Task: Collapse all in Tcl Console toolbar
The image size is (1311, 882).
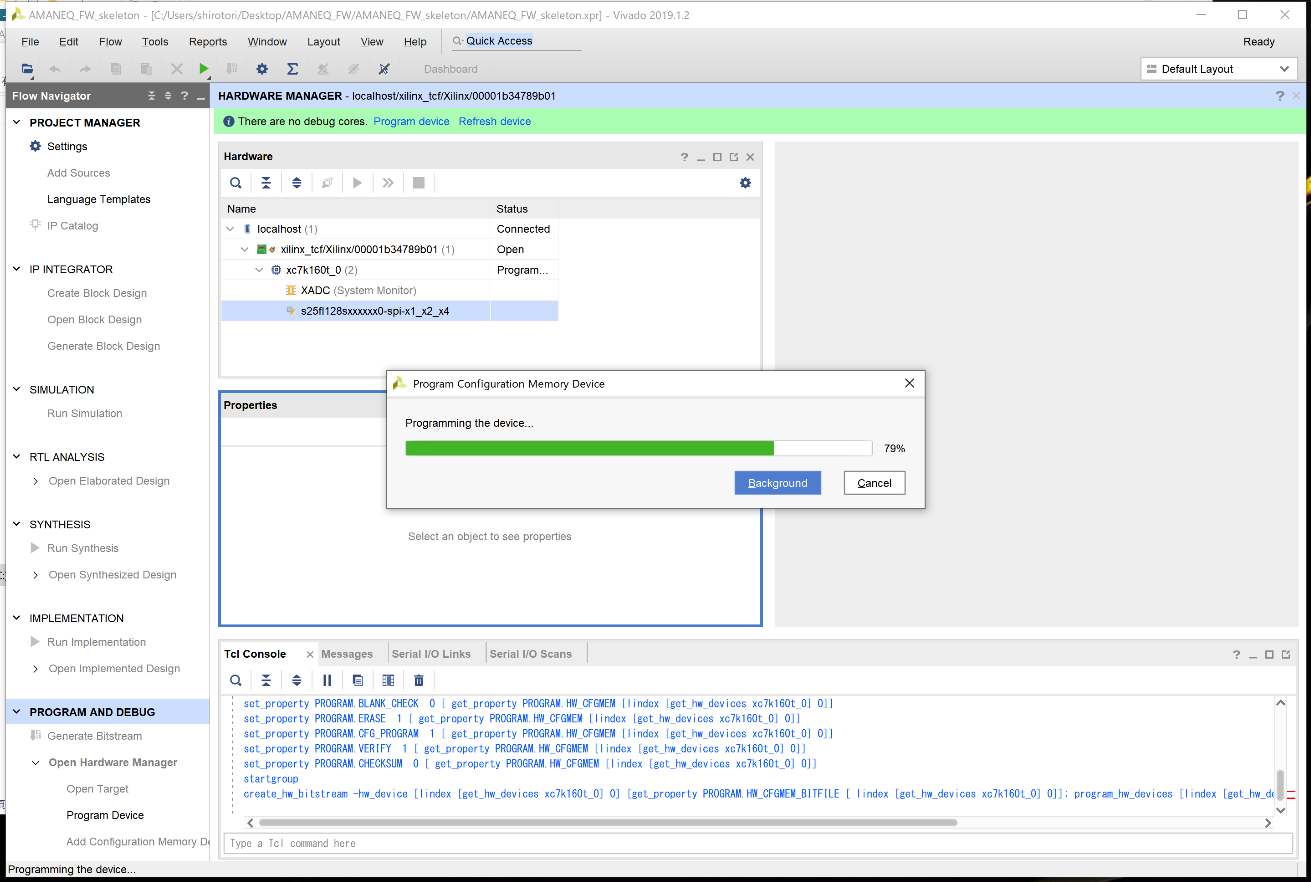Action: click(x=266, y=680)
